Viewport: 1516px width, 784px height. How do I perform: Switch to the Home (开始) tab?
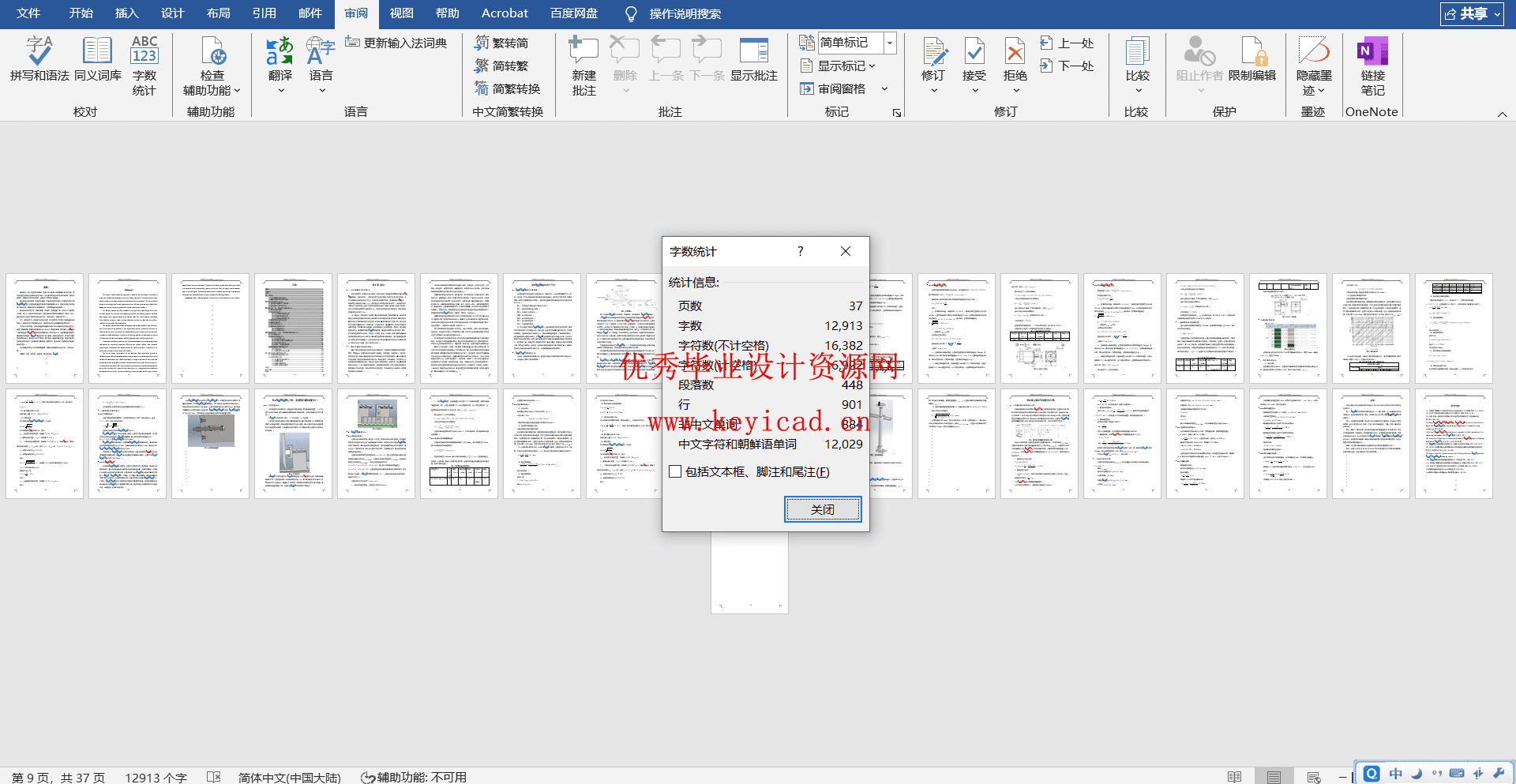pyautogui.click(x=81, y=13)
